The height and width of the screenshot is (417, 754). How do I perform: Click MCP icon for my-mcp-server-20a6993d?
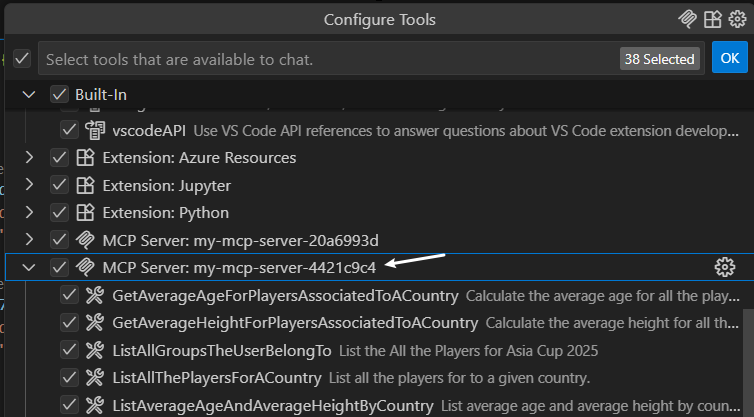coord(86,240)
